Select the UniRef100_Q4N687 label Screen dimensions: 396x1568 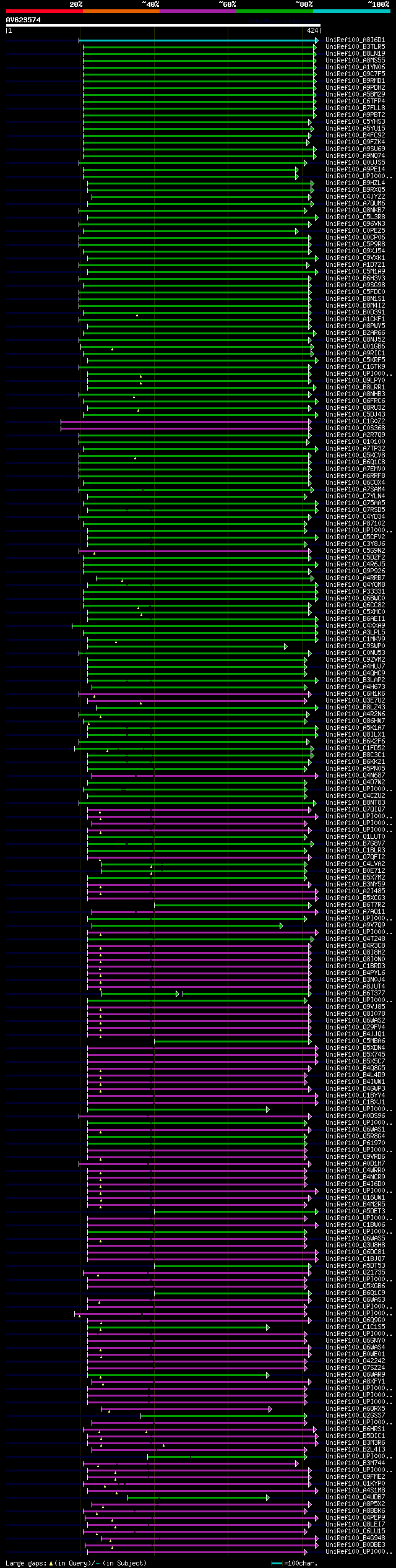tap(355, 776)
